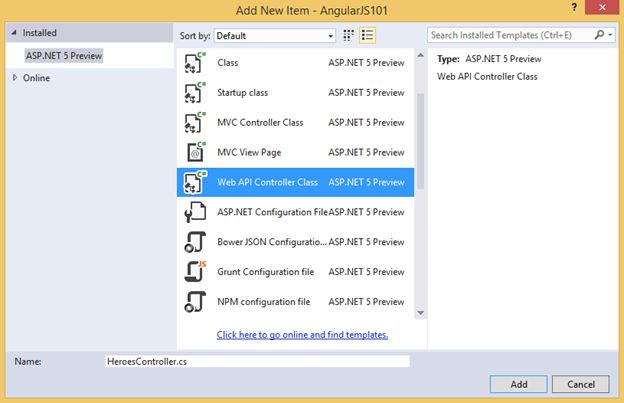Screen dimensions: 624x403
Task: Click the Startup class template icon
Action: pos(195,92)
